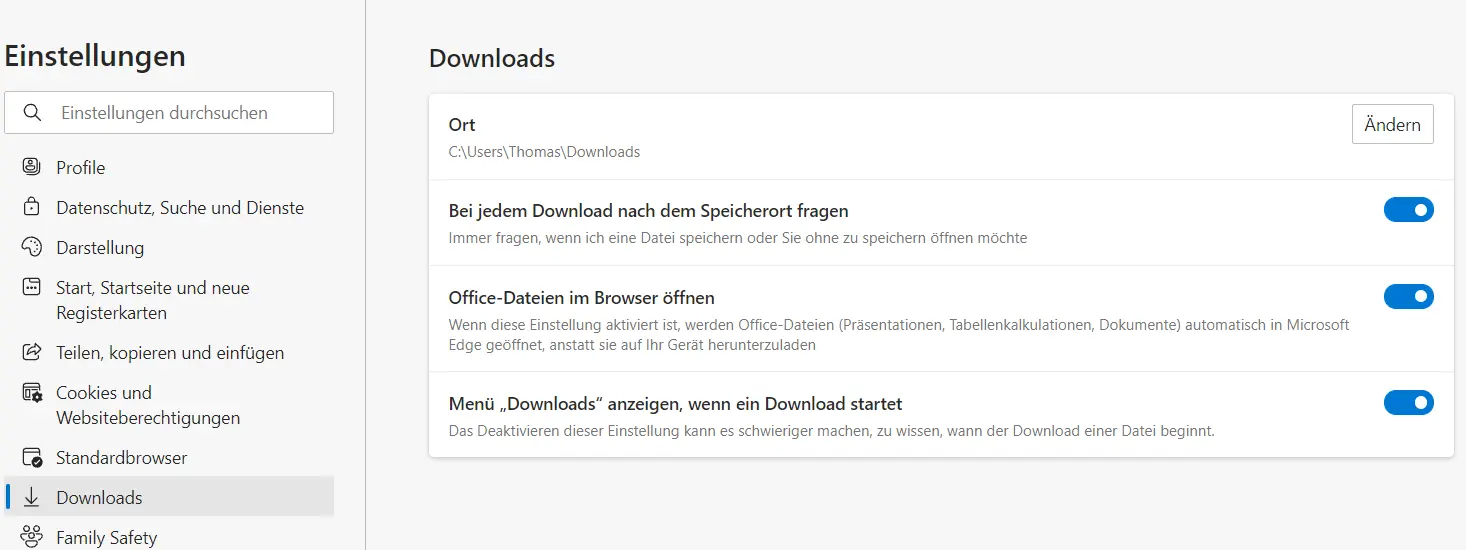Click the Teilen share icon
1466x550 pixels.
click(x=32, y=353)
